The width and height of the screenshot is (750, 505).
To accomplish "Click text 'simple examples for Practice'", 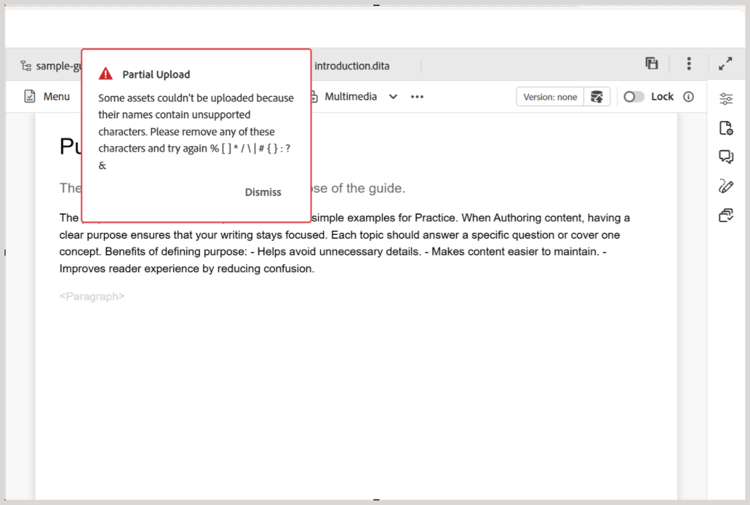I will [384, 218].
